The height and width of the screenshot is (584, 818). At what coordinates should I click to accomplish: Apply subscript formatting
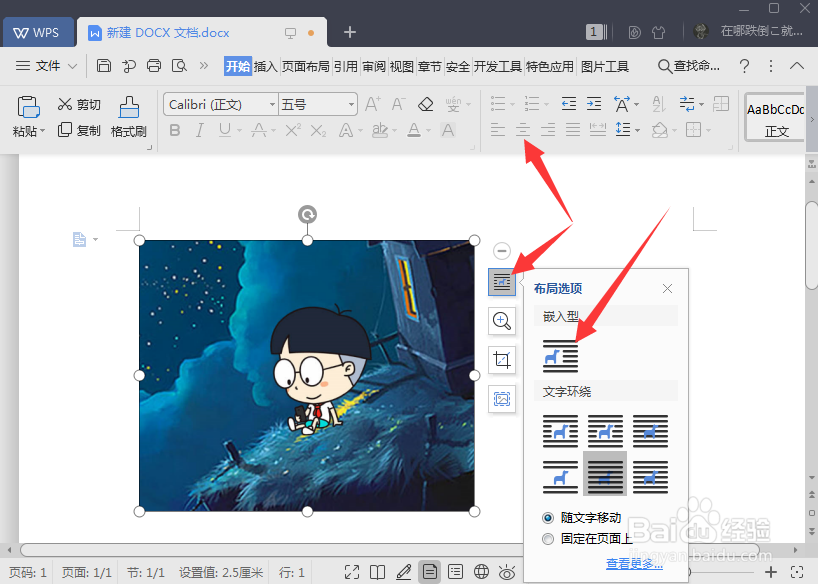pyautogui.click(x=318, y=130)
